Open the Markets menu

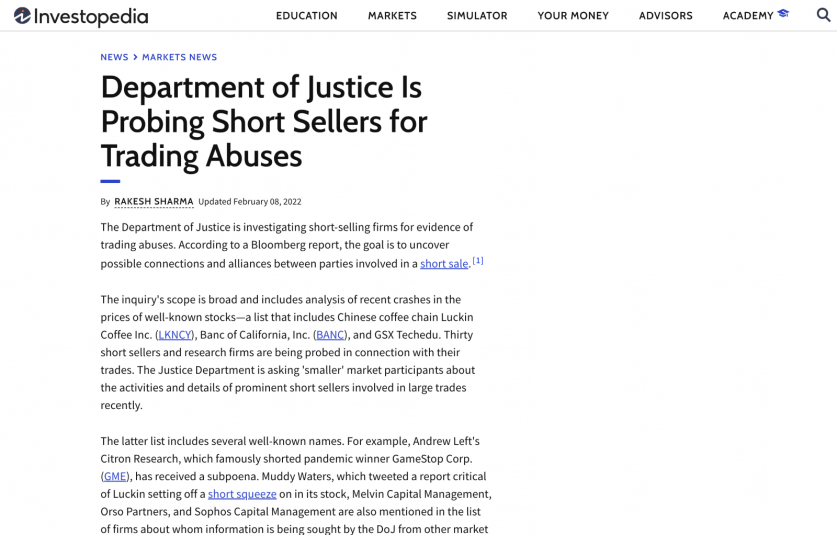[x=392, y=16]
